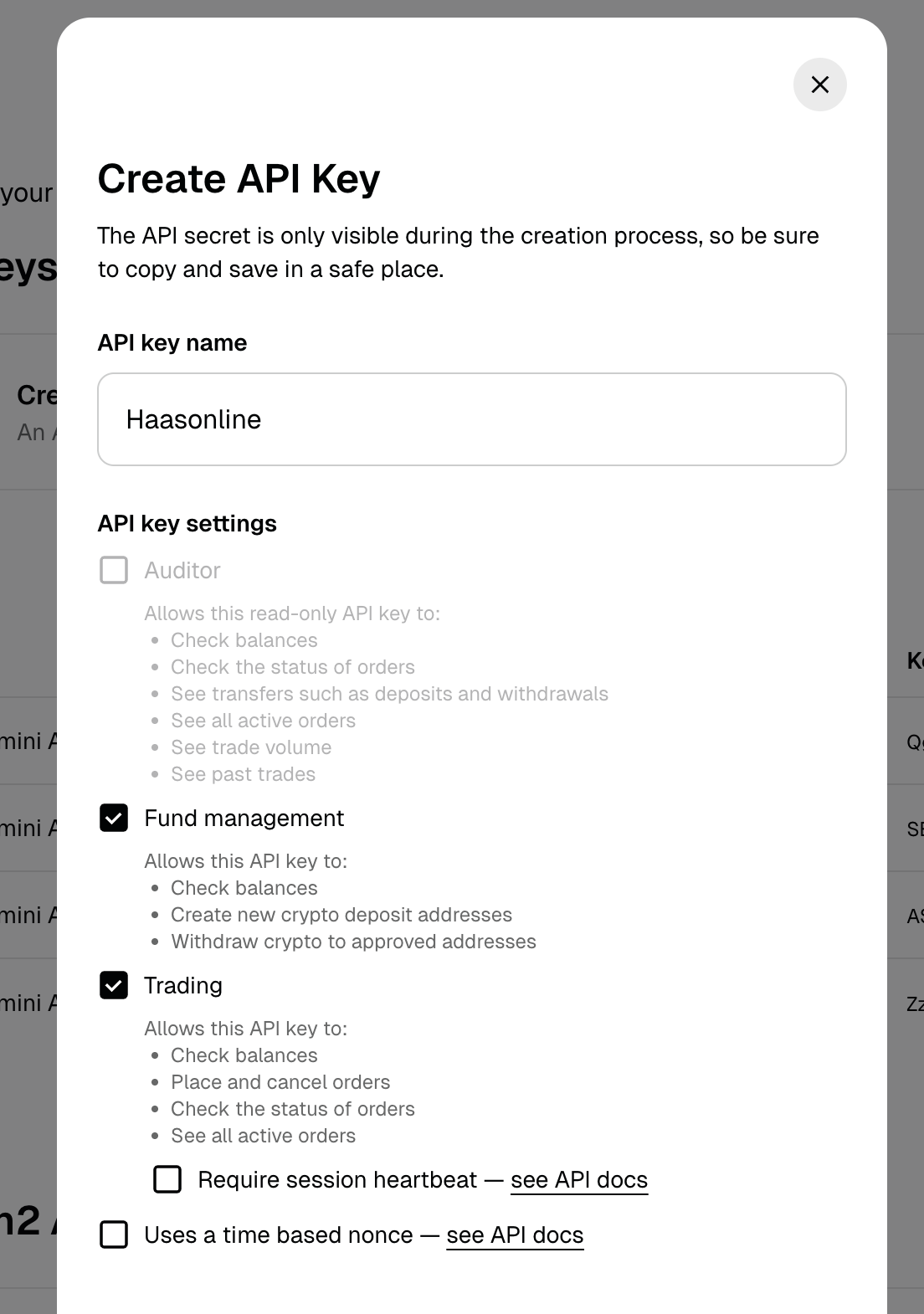Enable the Auditor checkbox

[114, 570]
